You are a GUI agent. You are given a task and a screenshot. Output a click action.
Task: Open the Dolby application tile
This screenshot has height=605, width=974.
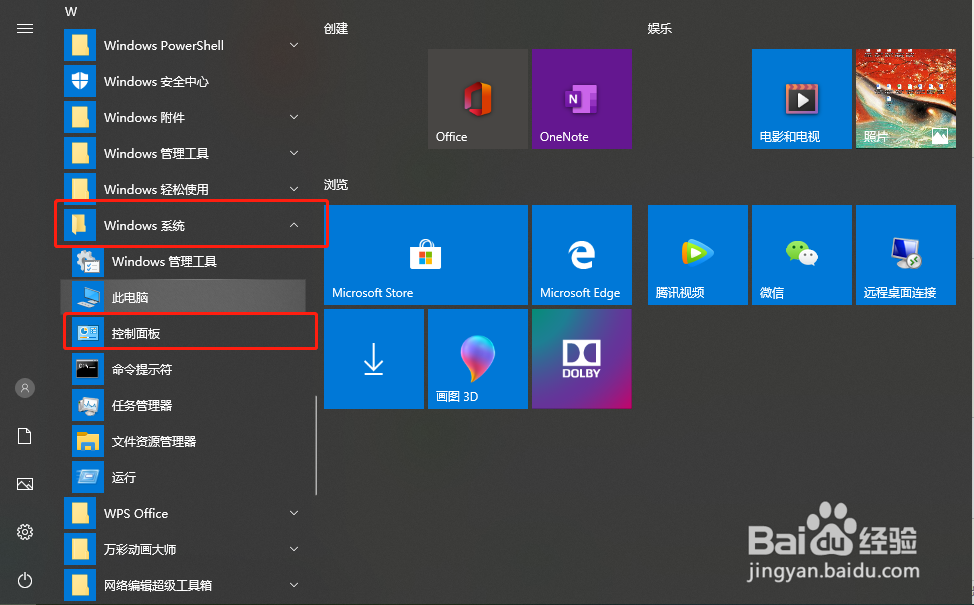[581, 359]
